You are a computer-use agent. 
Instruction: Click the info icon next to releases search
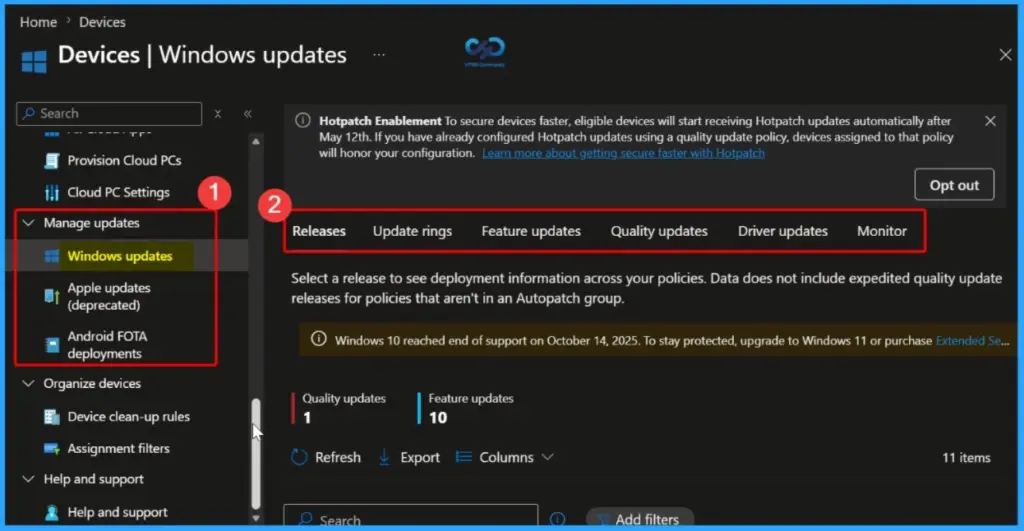pos(557,519)
